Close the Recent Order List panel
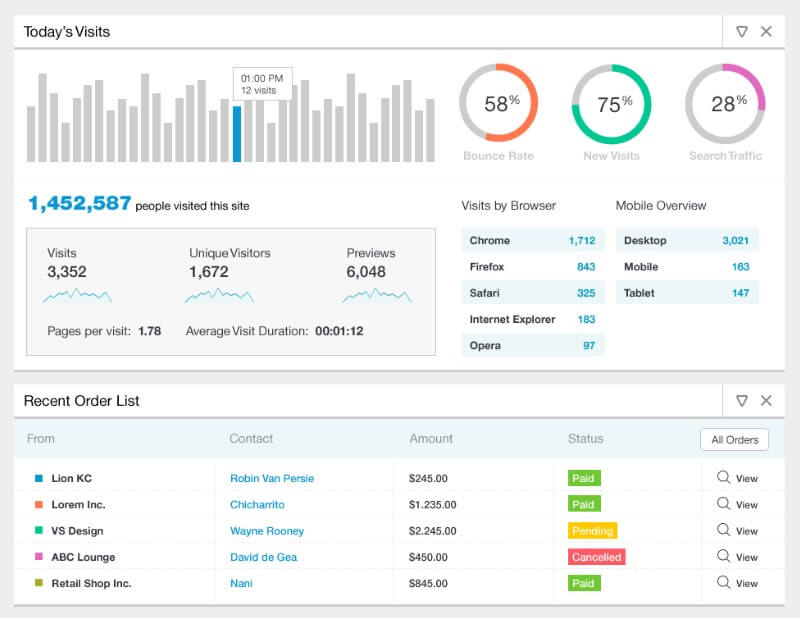This screenshot has width=800, height=618. [766, 400]
